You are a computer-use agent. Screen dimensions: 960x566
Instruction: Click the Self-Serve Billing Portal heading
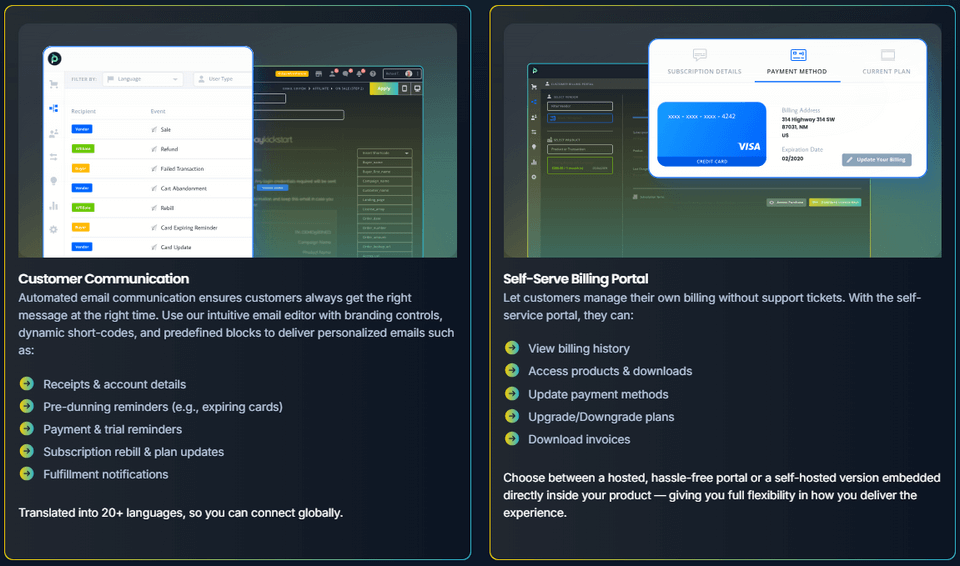(x=576, y=279)
